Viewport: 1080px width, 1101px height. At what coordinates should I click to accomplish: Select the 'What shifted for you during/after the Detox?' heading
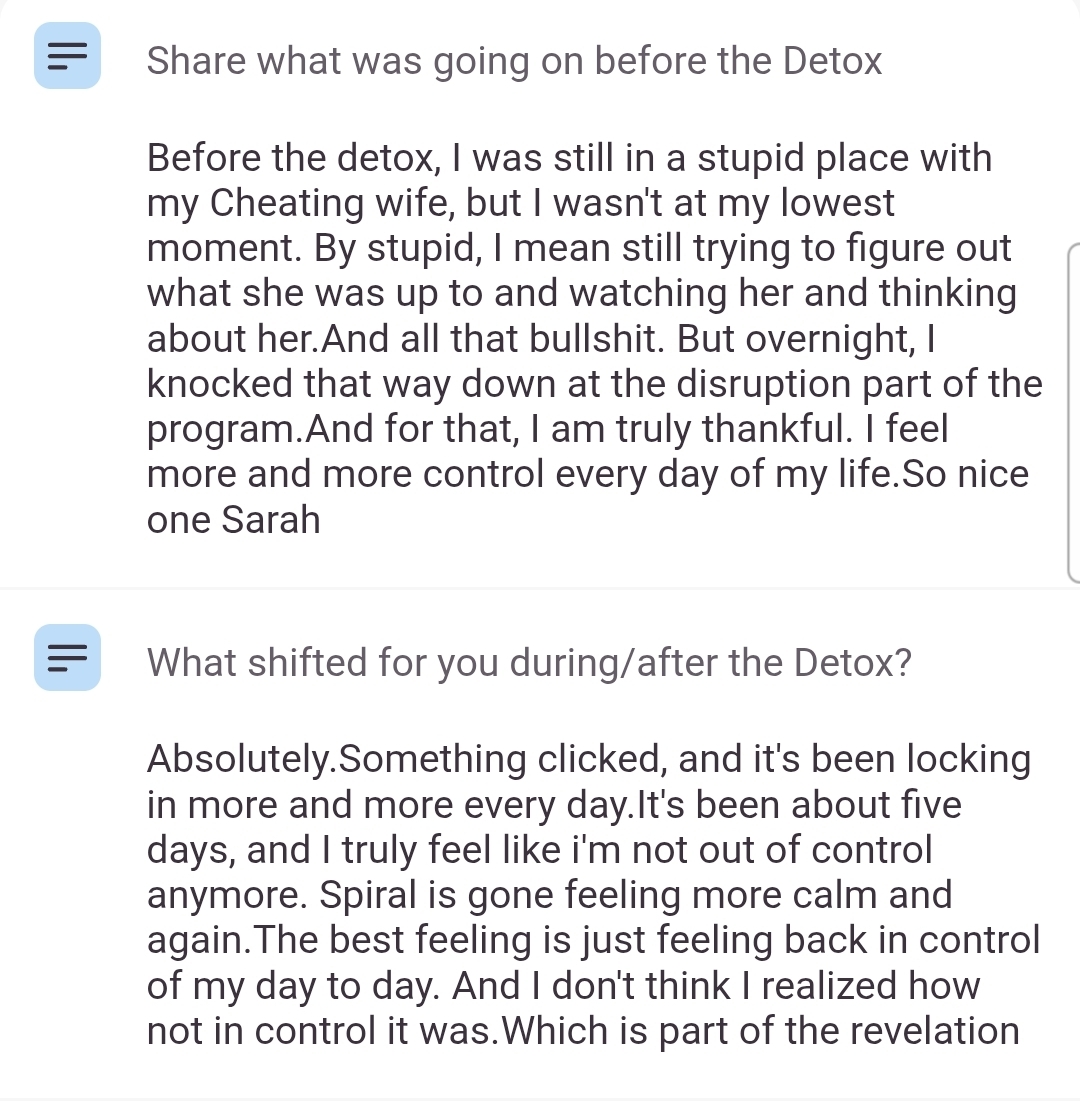(529, 662)
